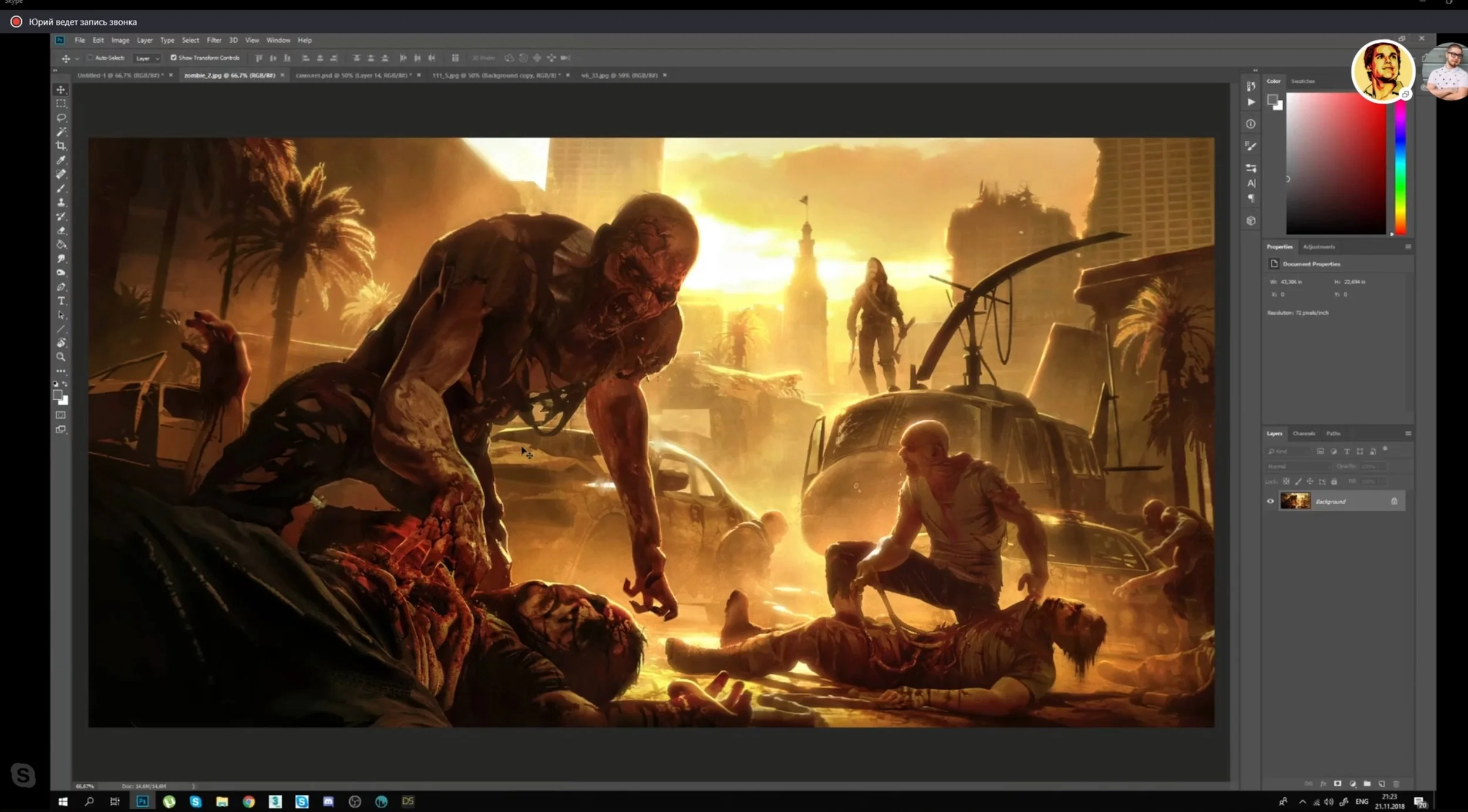Reset default foreground and background colors
This screenshot has height=812, width=1468.
pos(56,383)
